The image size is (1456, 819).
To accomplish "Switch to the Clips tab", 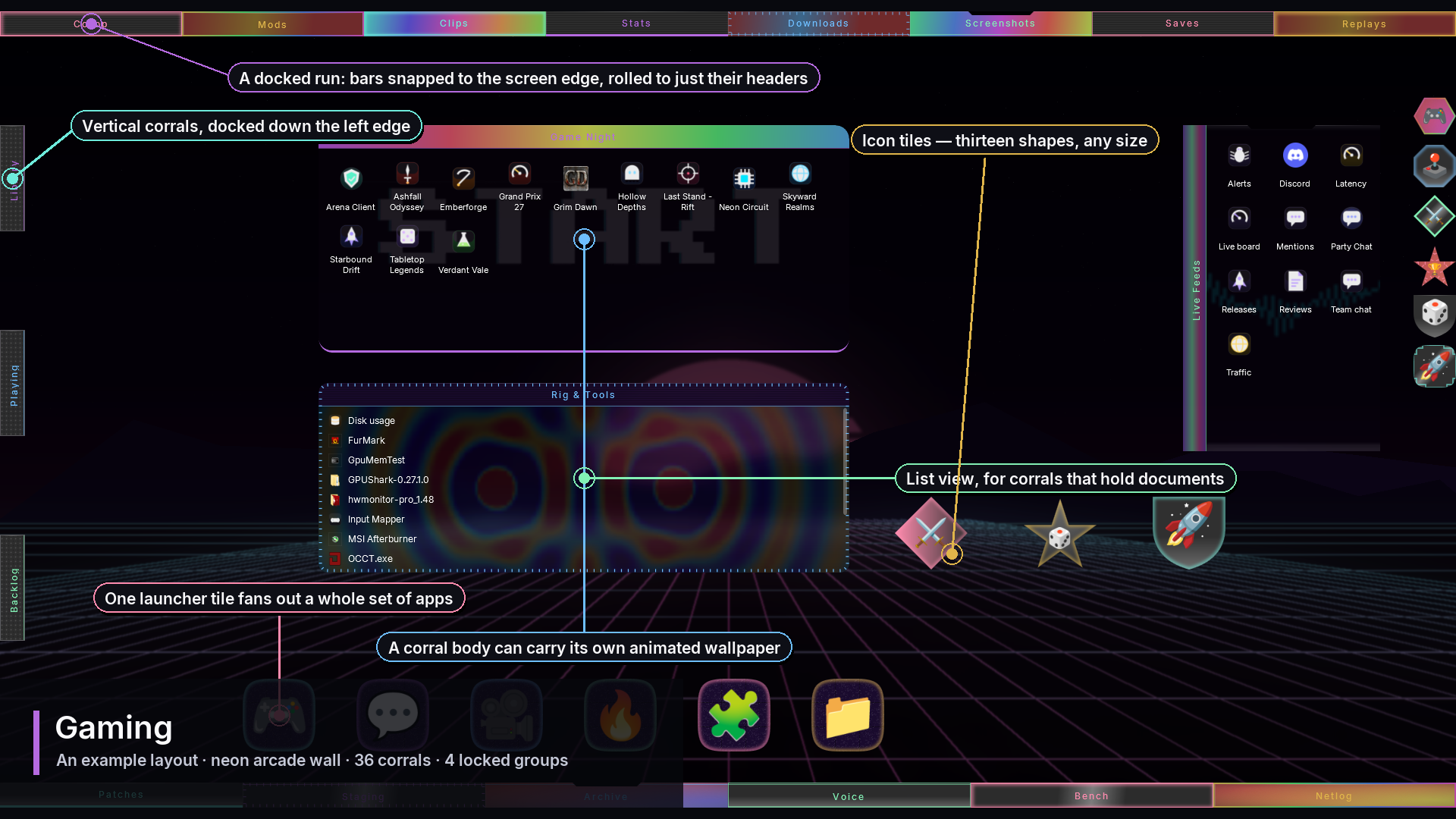I will 454,24.
